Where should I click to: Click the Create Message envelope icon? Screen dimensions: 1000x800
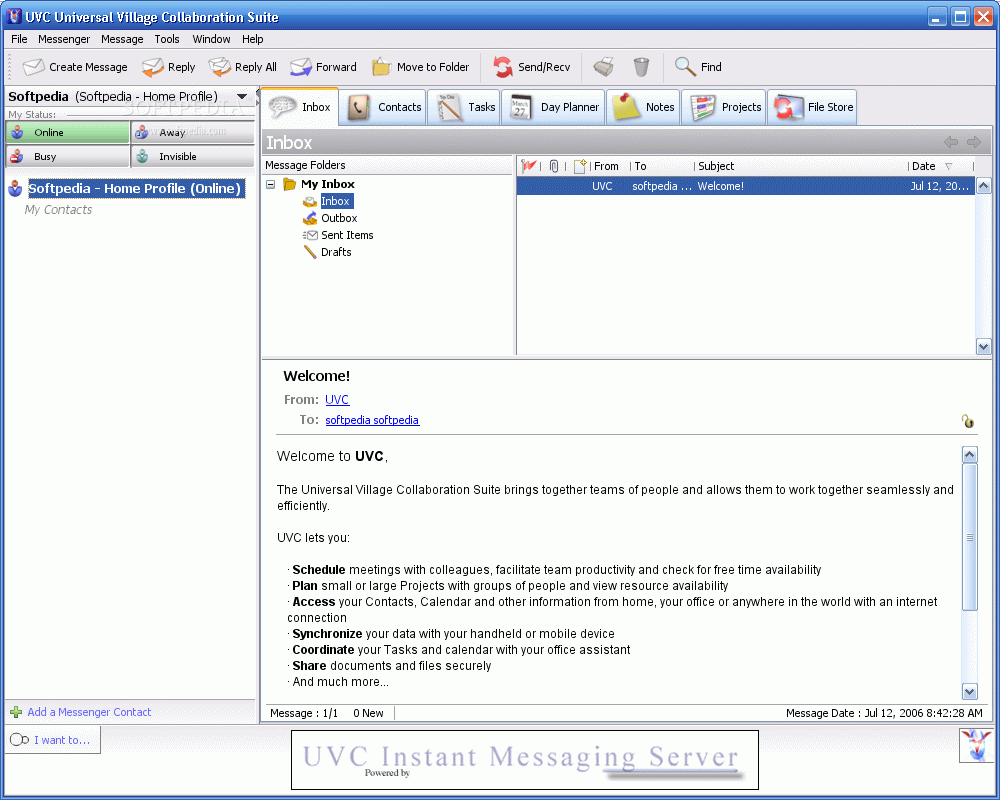pyautogui.click(x=33, y=67)
